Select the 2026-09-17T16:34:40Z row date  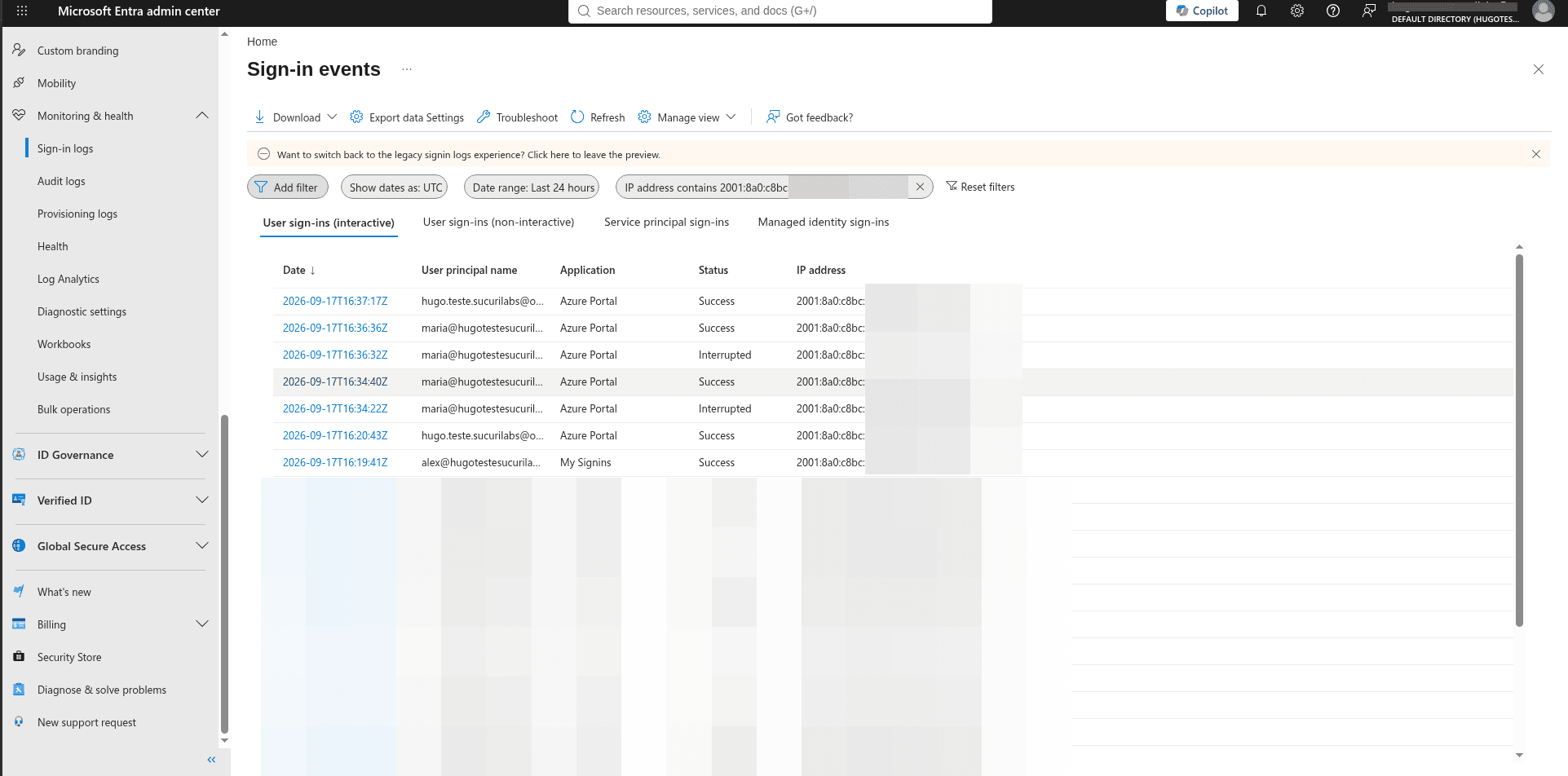tap(335, 381)
